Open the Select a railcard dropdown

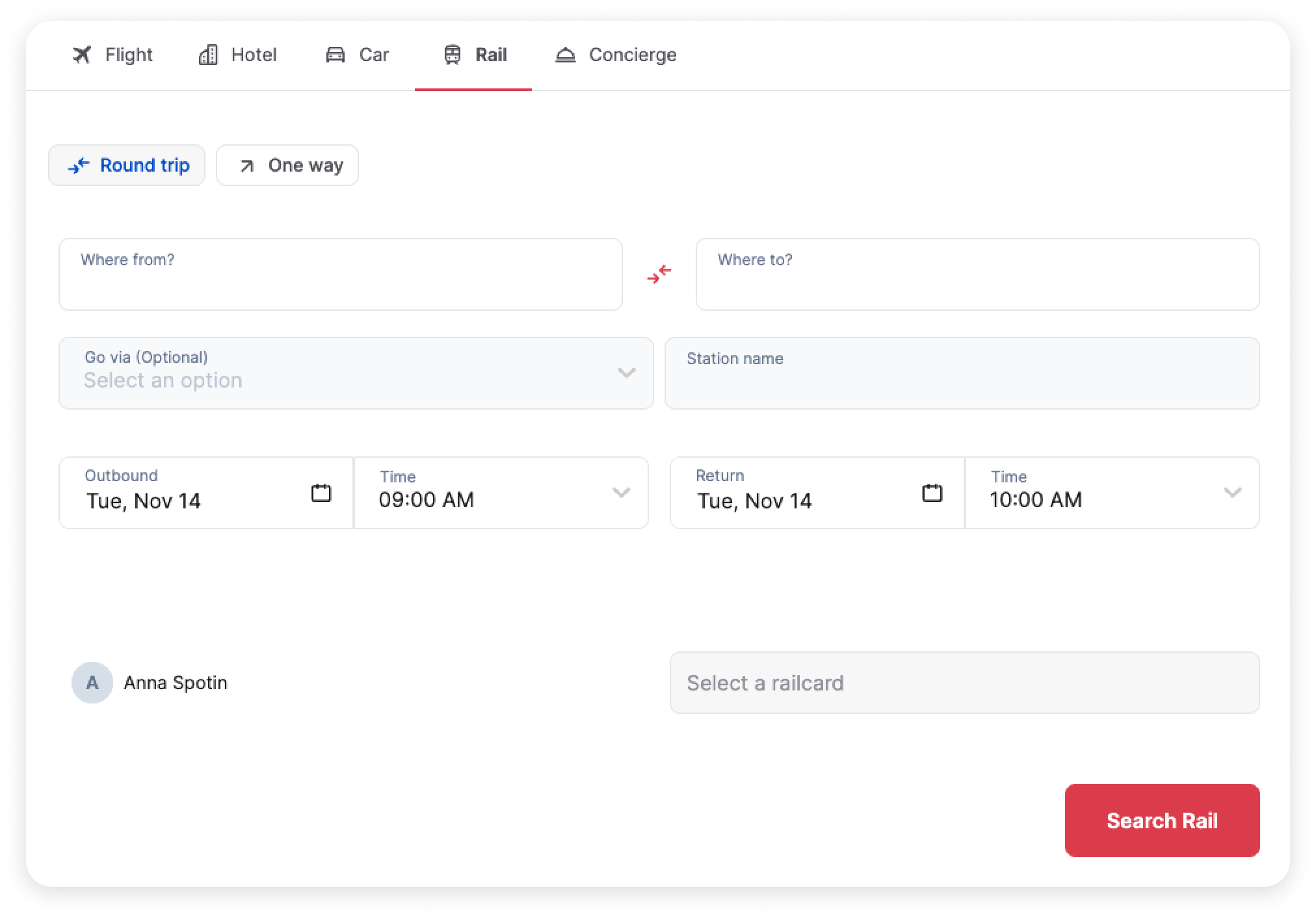click(x=964, y=683)
